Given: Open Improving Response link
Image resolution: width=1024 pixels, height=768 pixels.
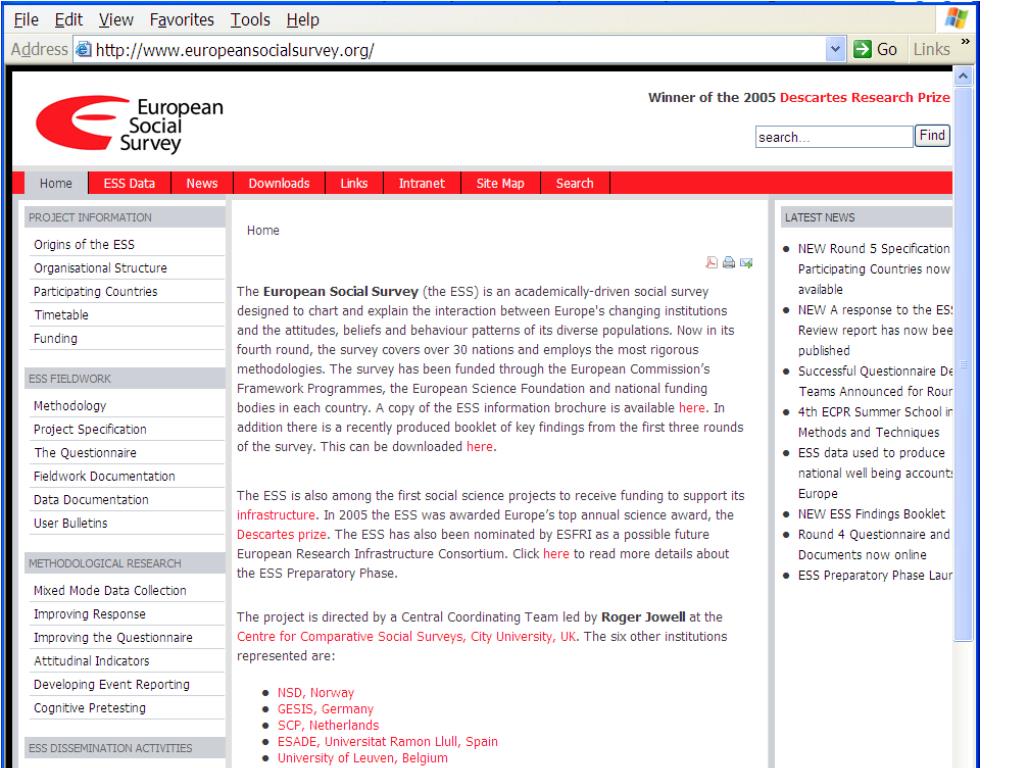Looking at the screenshot, I should pyautogui.click(x=89, y=614).
